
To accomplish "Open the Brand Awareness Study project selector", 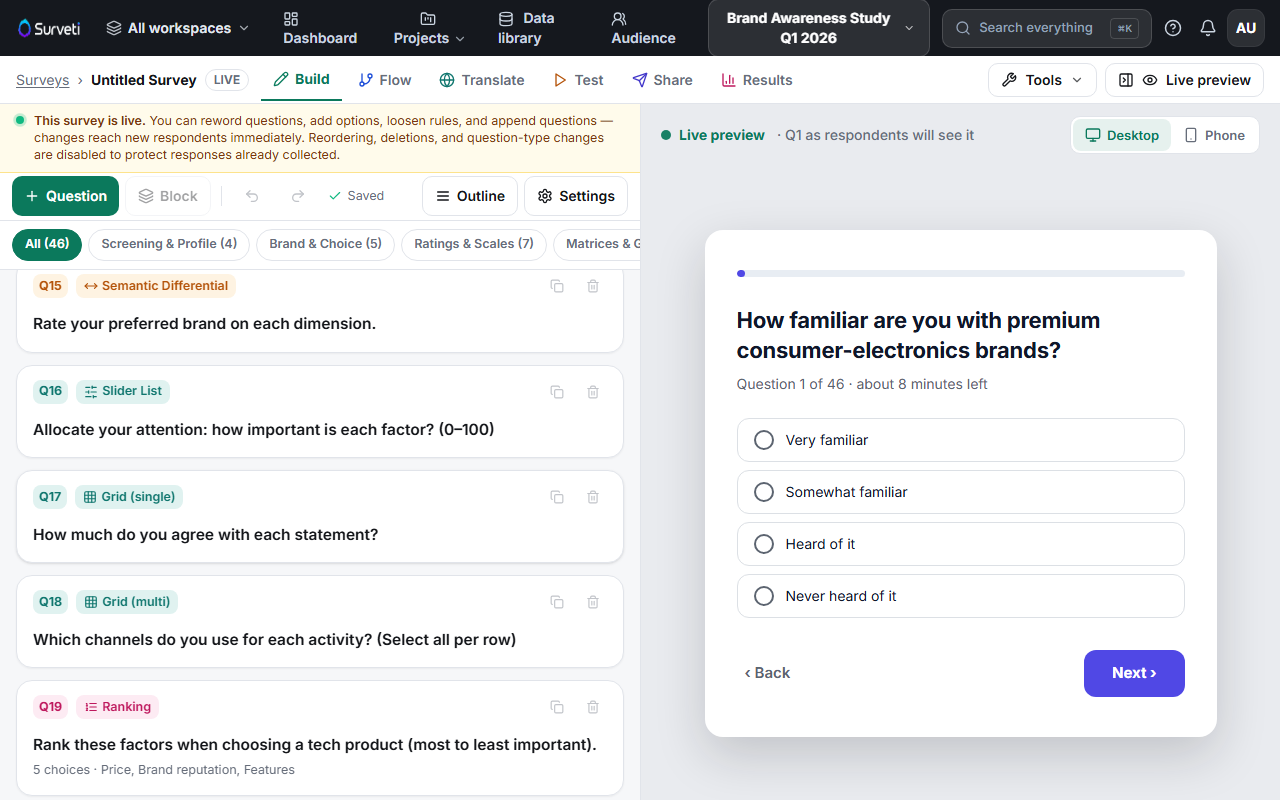I will [x=818, y=28].
